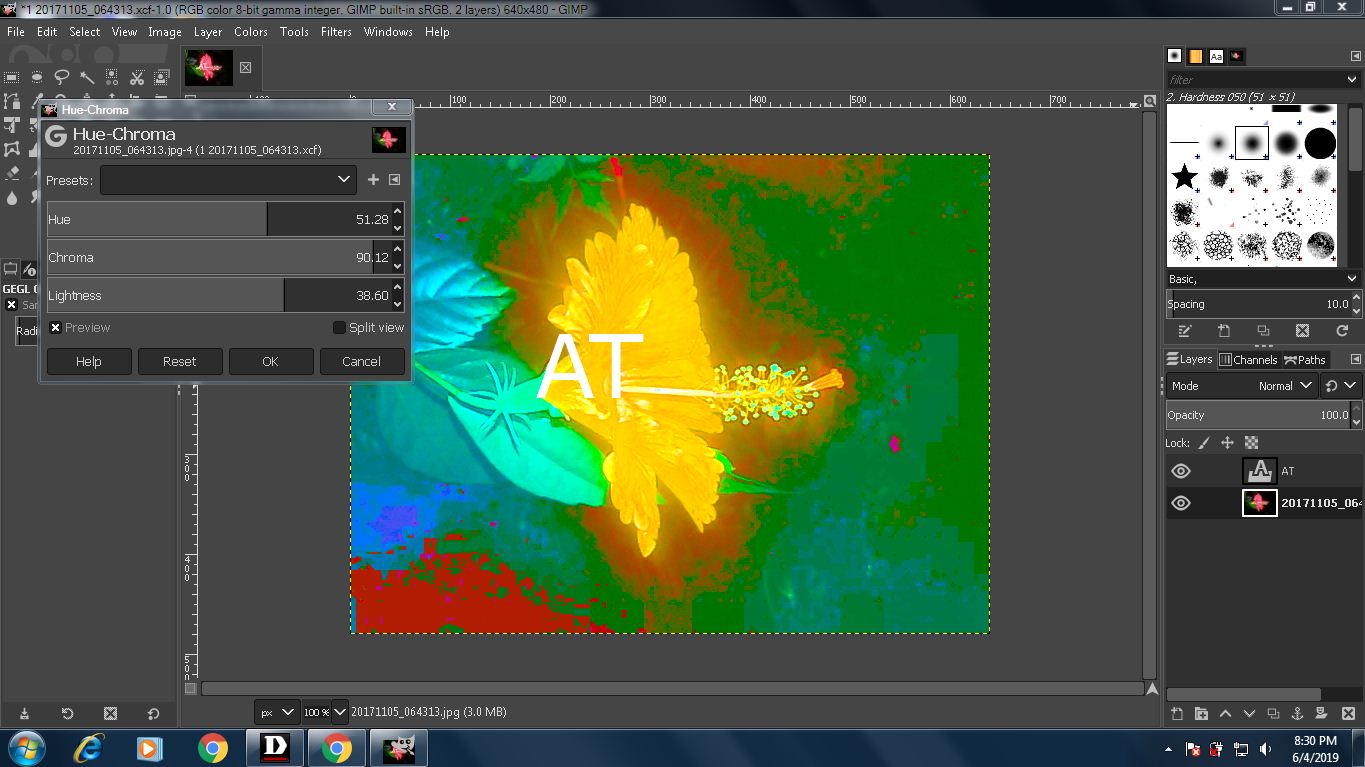This screenshot has width=1365, height=767.
Task: Restore a tool preset
Action: click(67, 714)
